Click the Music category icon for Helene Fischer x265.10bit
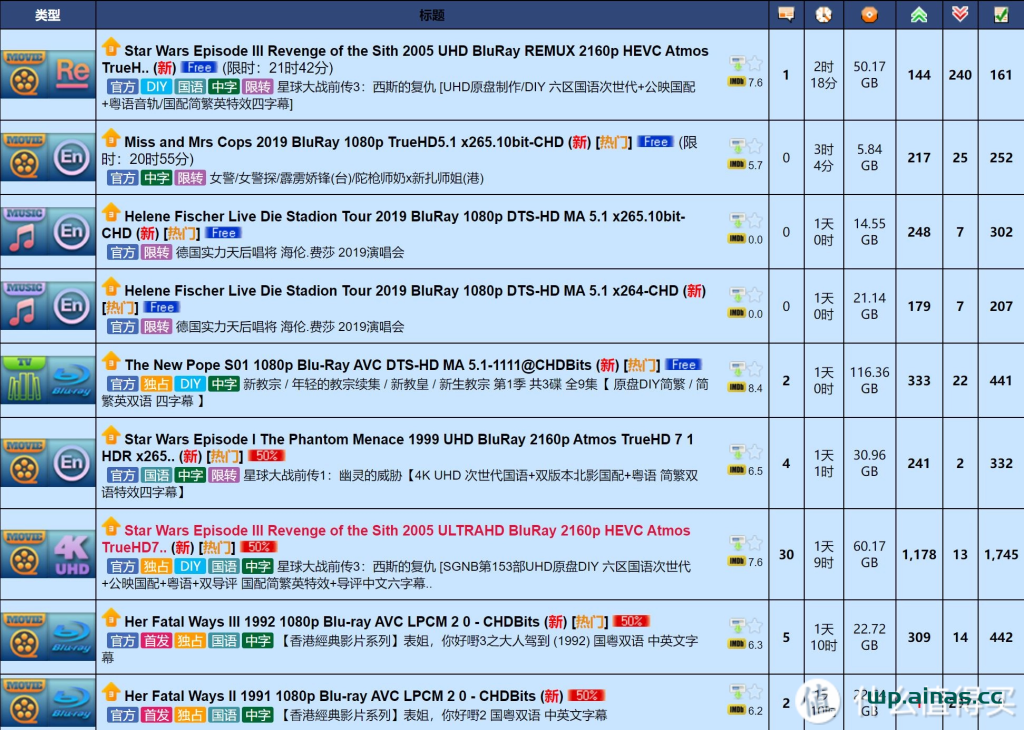 point(24,231)
